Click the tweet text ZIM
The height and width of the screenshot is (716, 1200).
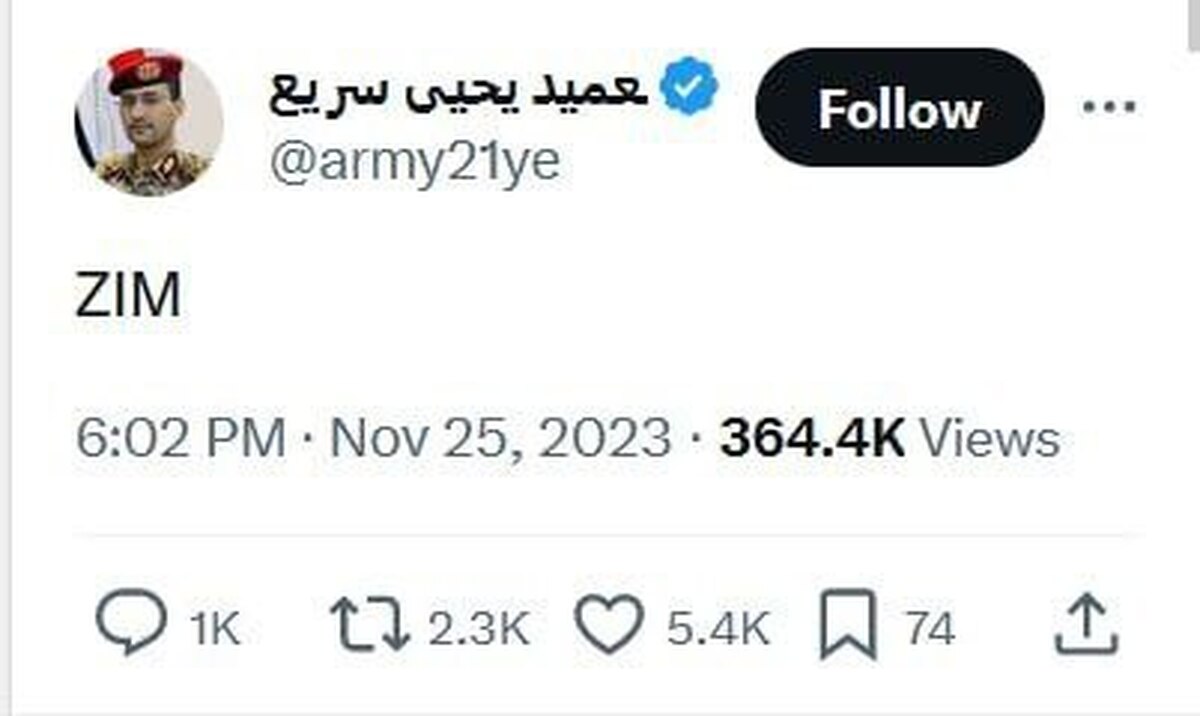(128, 297)
